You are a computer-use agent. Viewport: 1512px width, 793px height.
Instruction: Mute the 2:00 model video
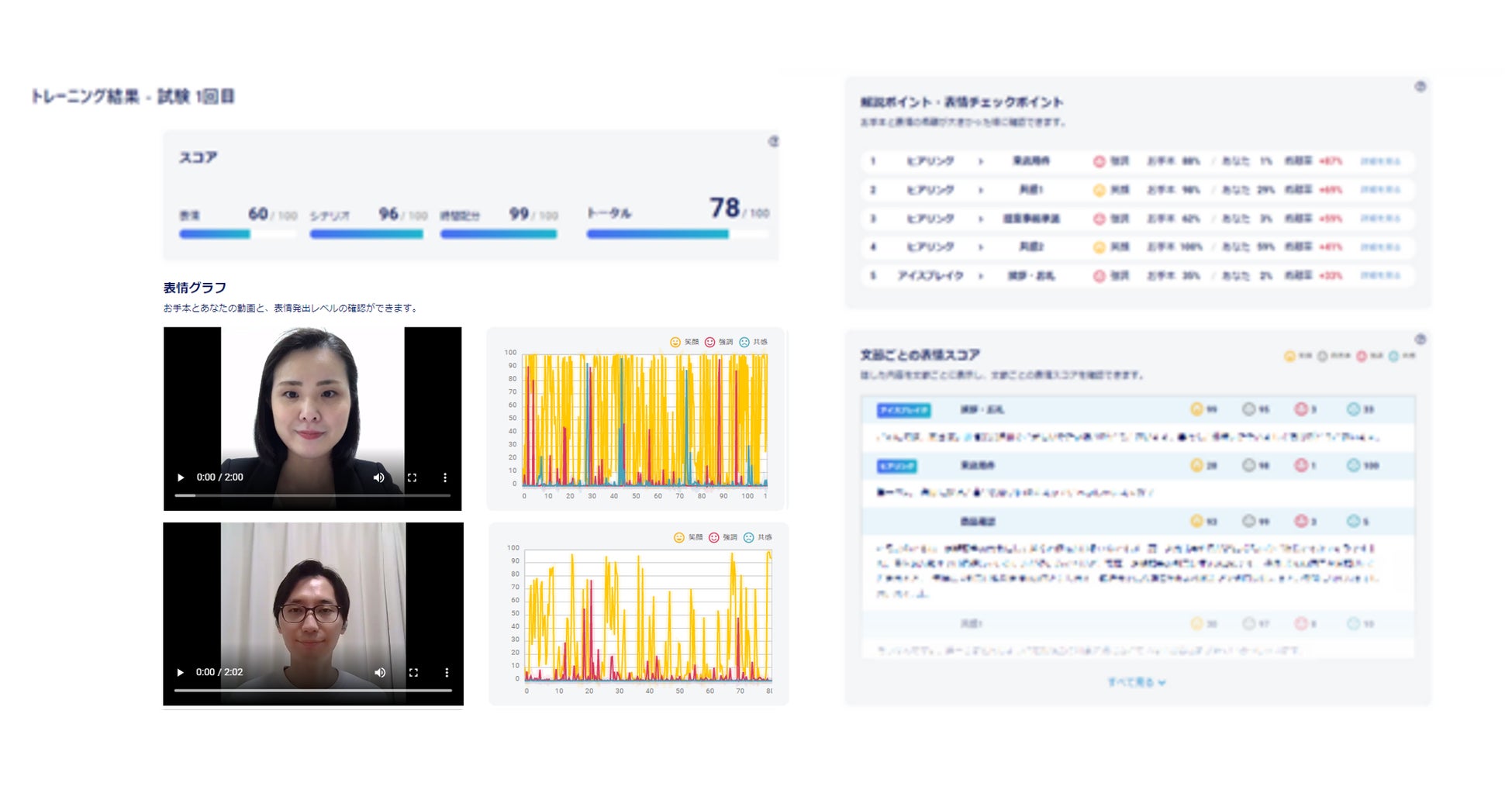[379, 478]
